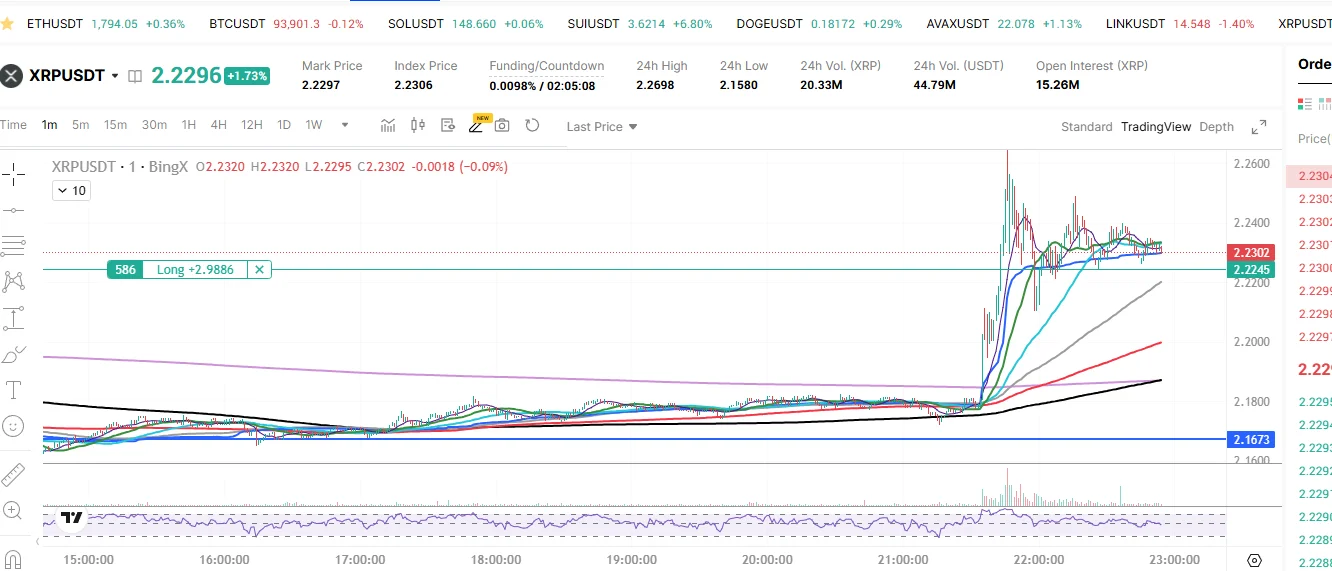
Task: Select the 1H timeframe
Action: [188, 125]
